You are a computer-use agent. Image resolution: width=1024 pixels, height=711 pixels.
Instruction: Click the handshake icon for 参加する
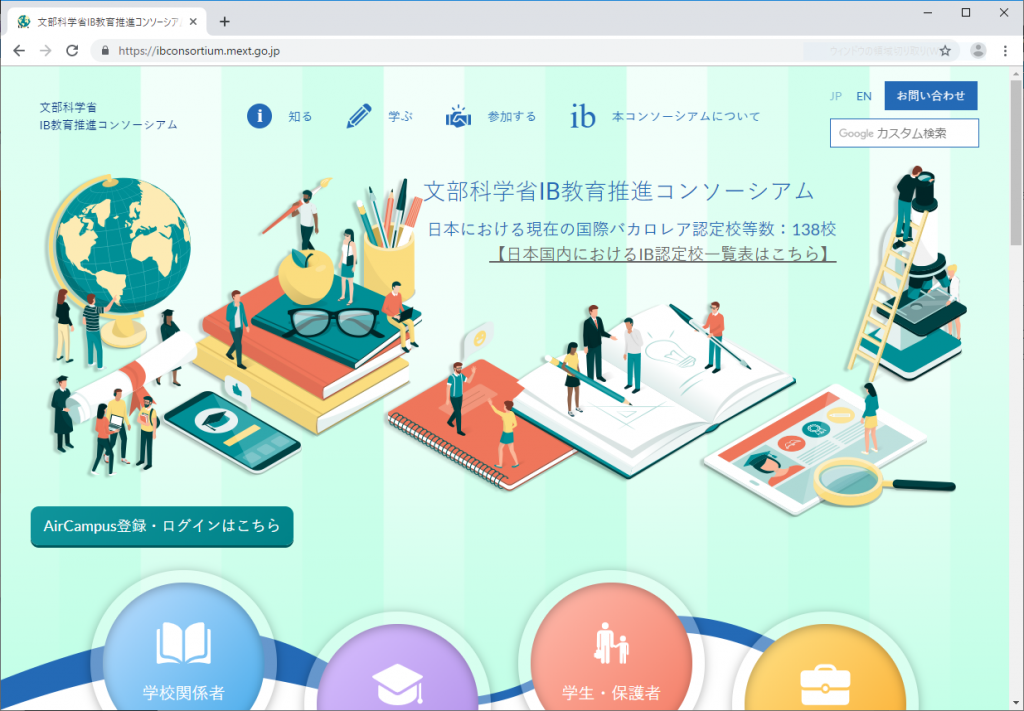click(x=458, y=116)
